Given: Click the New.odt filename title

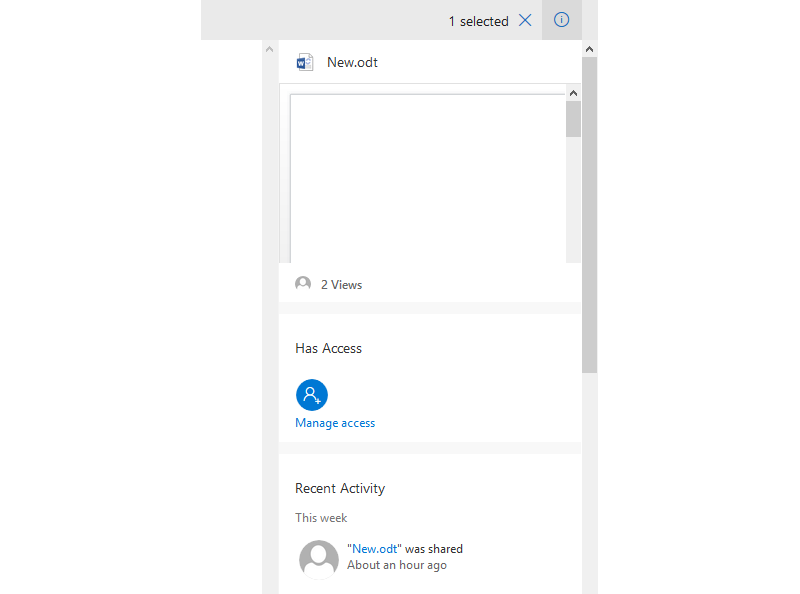Looking at the screenshot, I should point(351,62).
